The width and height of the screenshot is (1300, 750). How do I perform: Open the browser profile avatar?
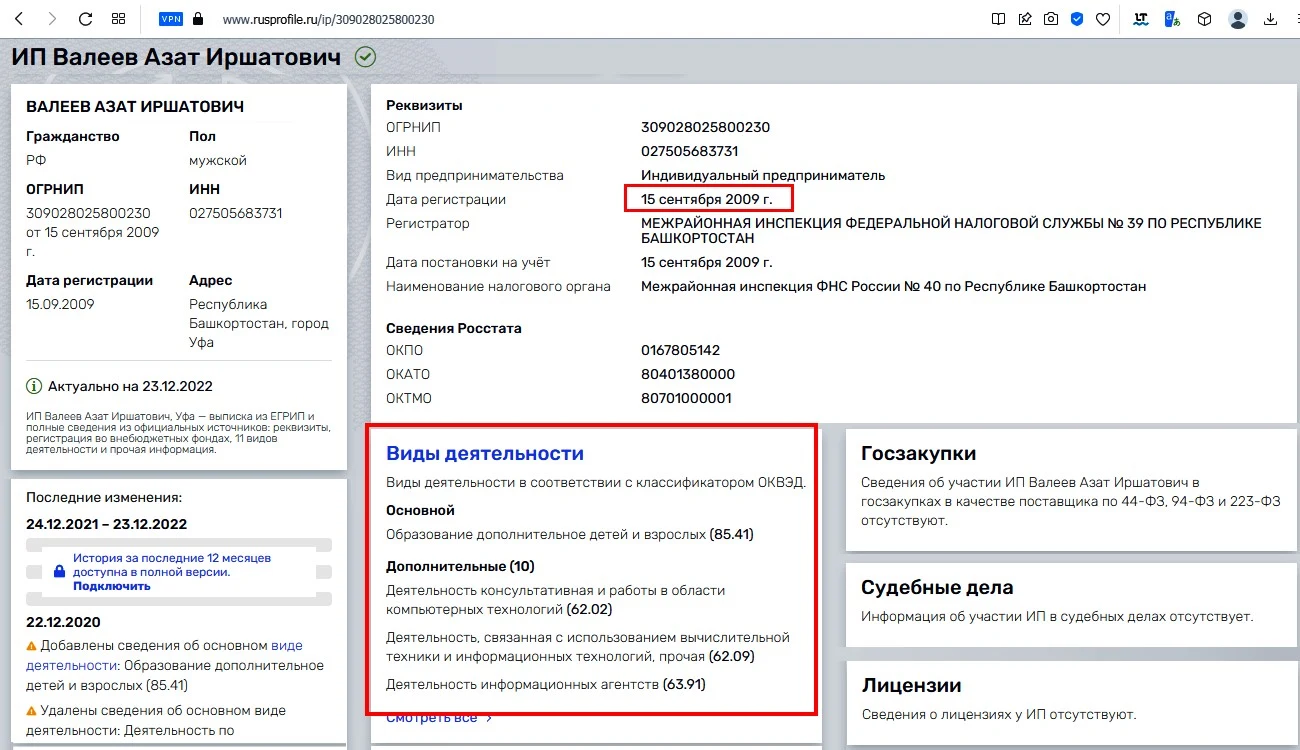[x=1238, y=19]
